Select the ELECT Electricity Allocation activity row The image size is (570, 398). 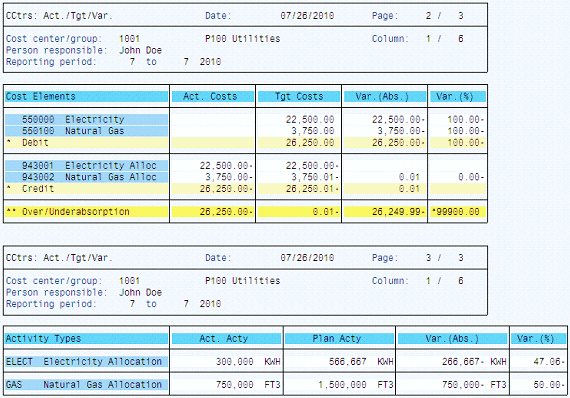[x=87, y=362]
